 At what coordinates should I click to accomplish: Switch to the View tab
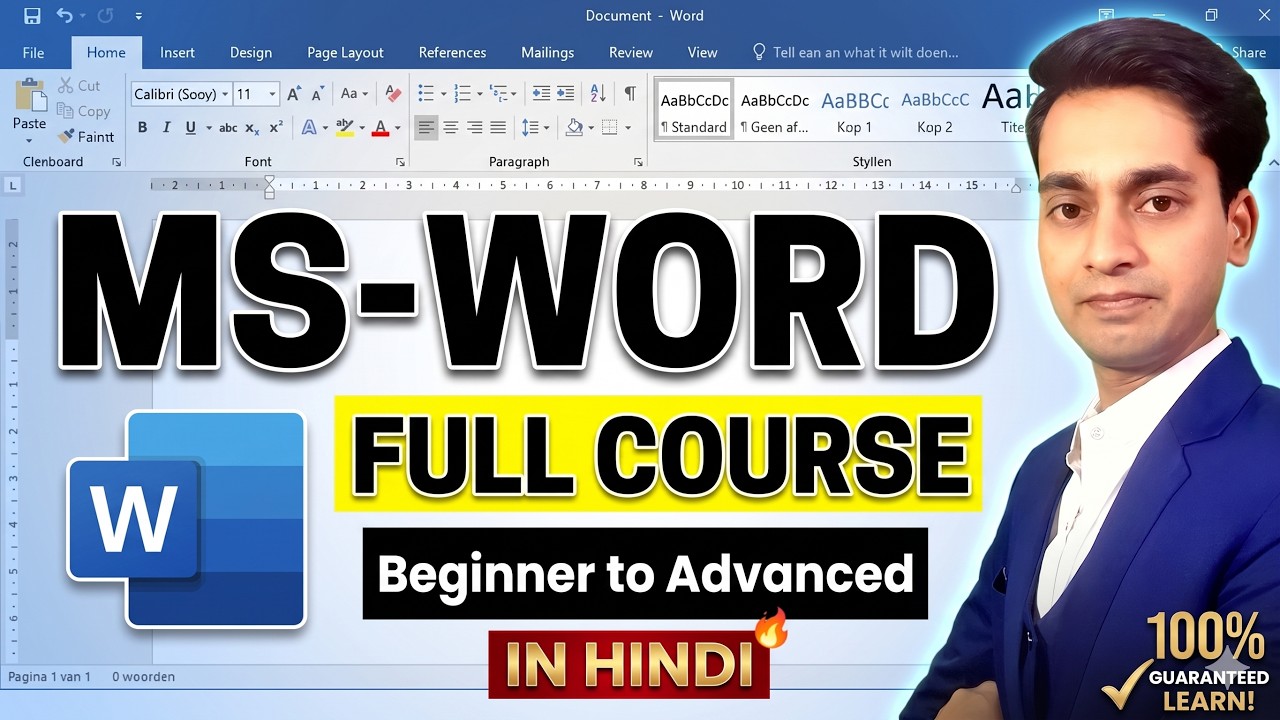tap(702, 52)
